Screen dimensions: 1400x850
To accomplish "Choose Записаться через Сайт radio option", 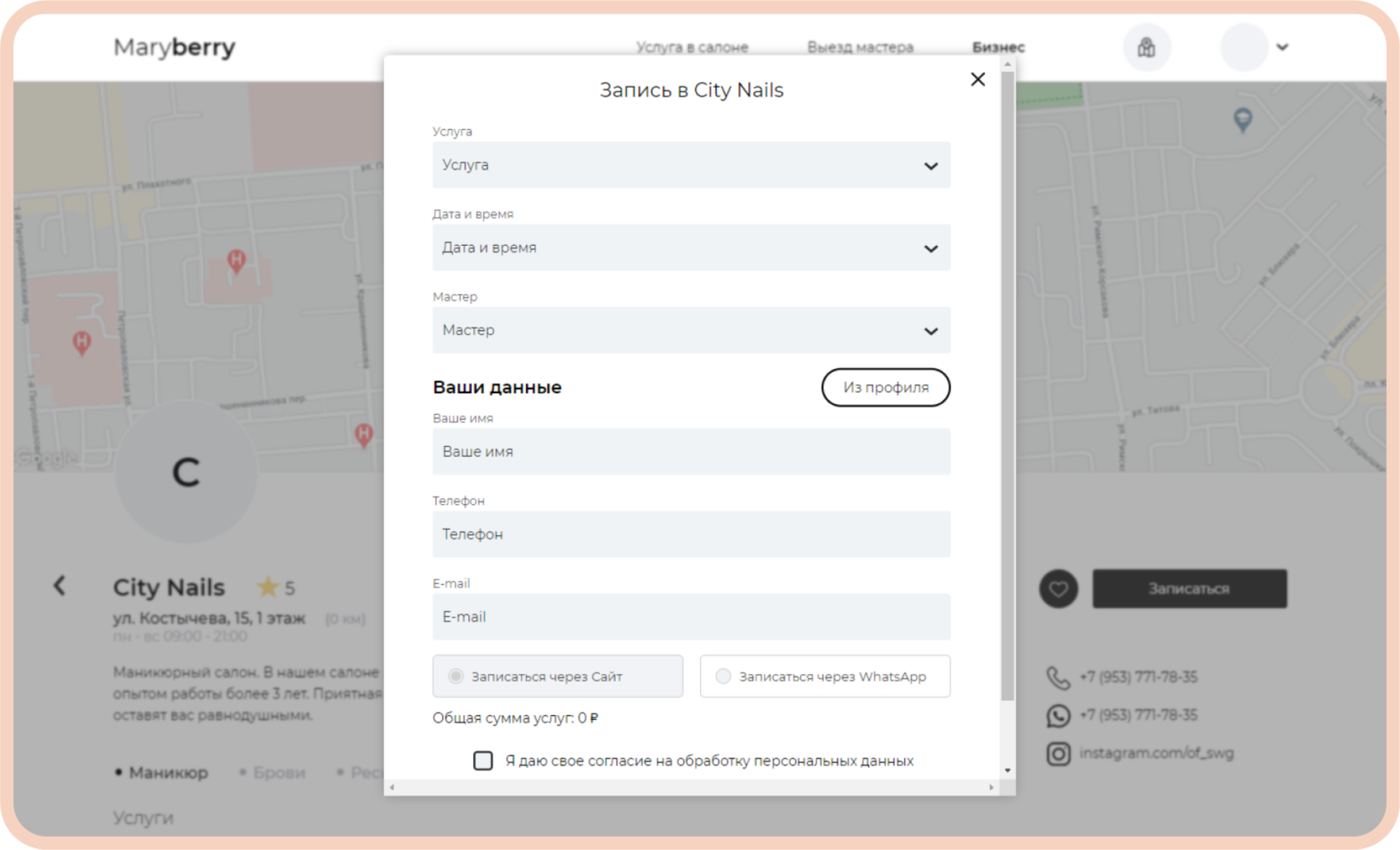I will pos(557,676).
